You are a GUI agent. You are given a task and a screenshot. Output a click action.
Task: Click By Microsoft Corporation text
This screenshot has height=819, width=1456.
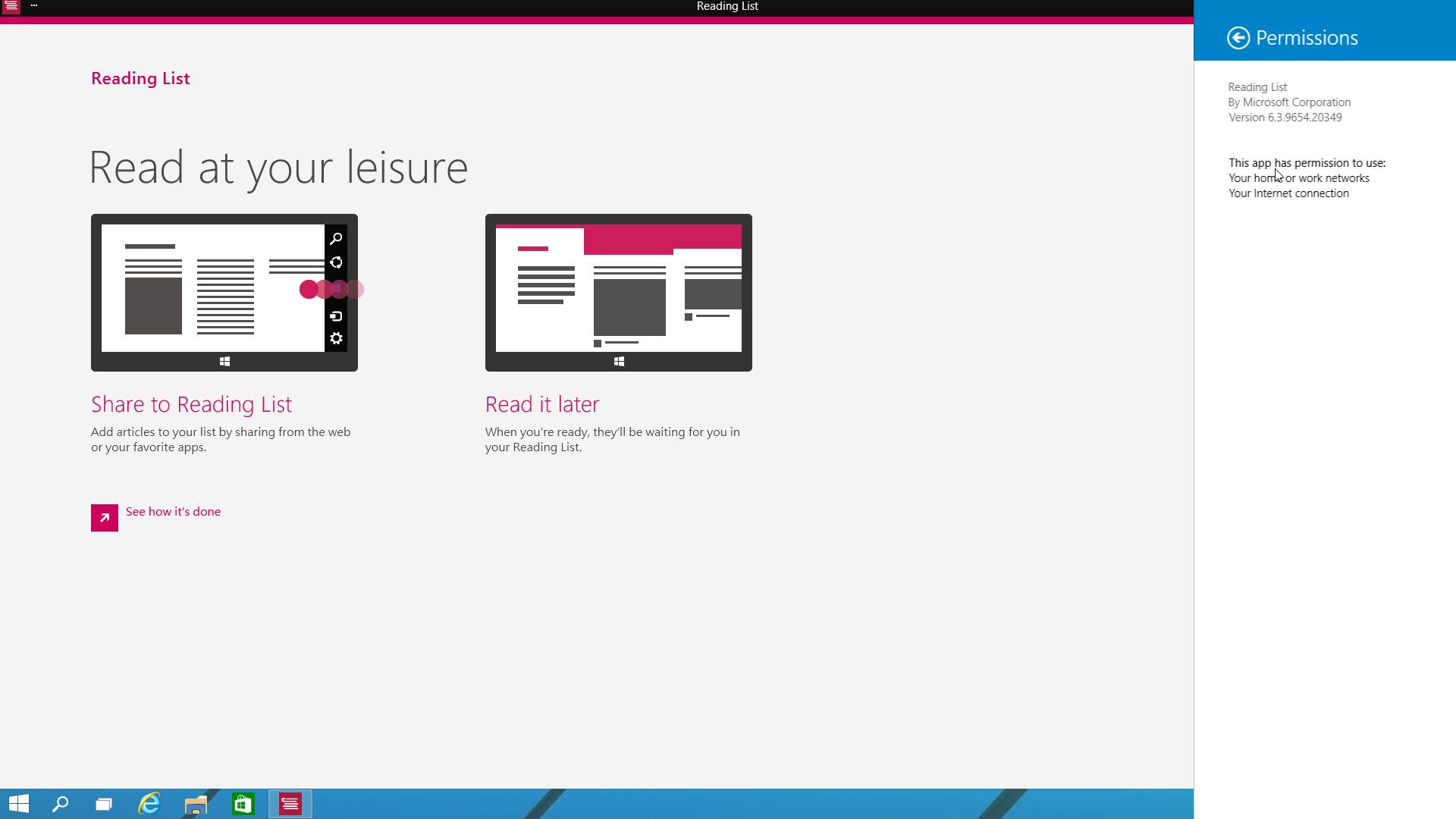(1289, 102)
